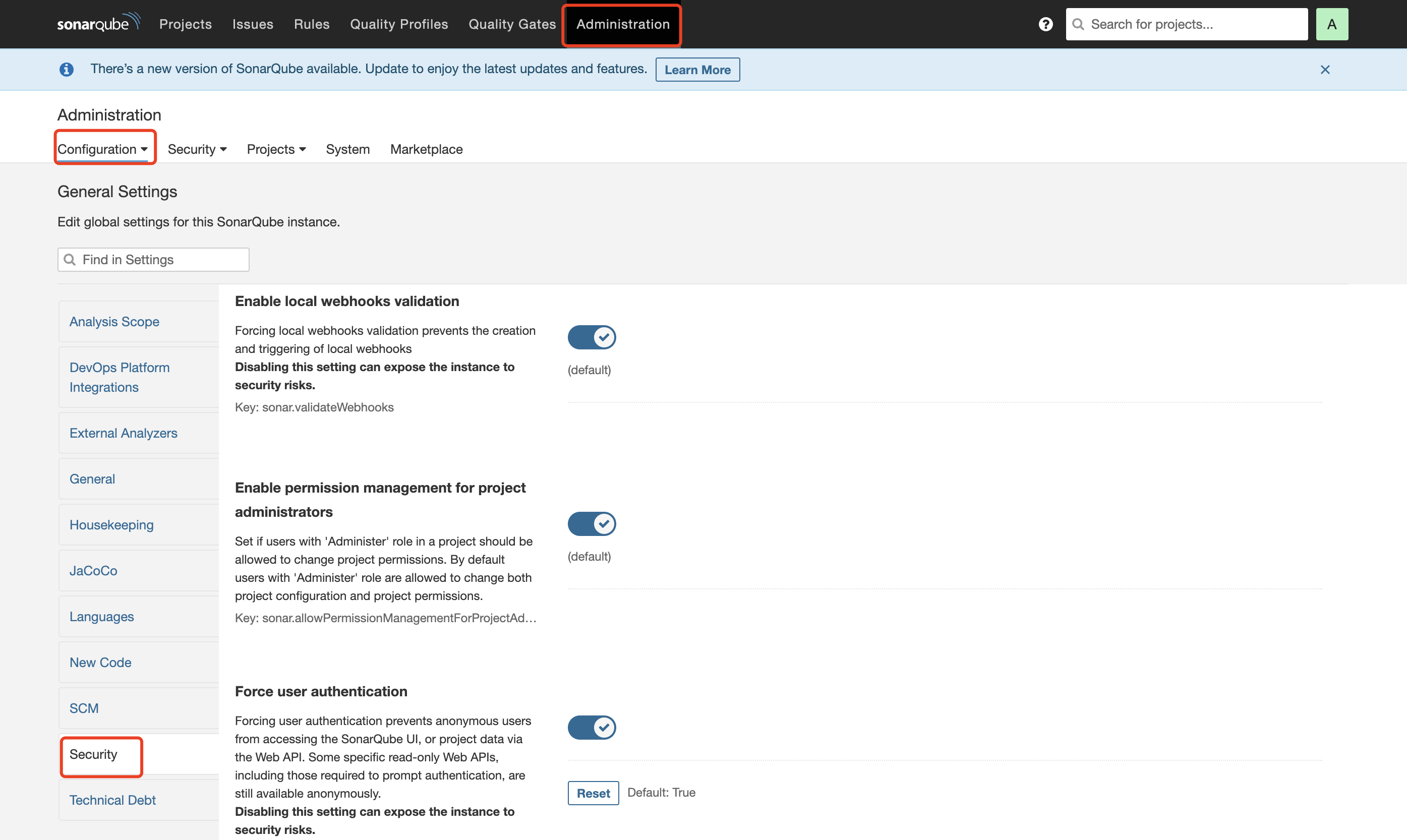Screen dimensions: 1407x840
Task: Dismiss the update notification banner
Action: (x=1324, y=70)
